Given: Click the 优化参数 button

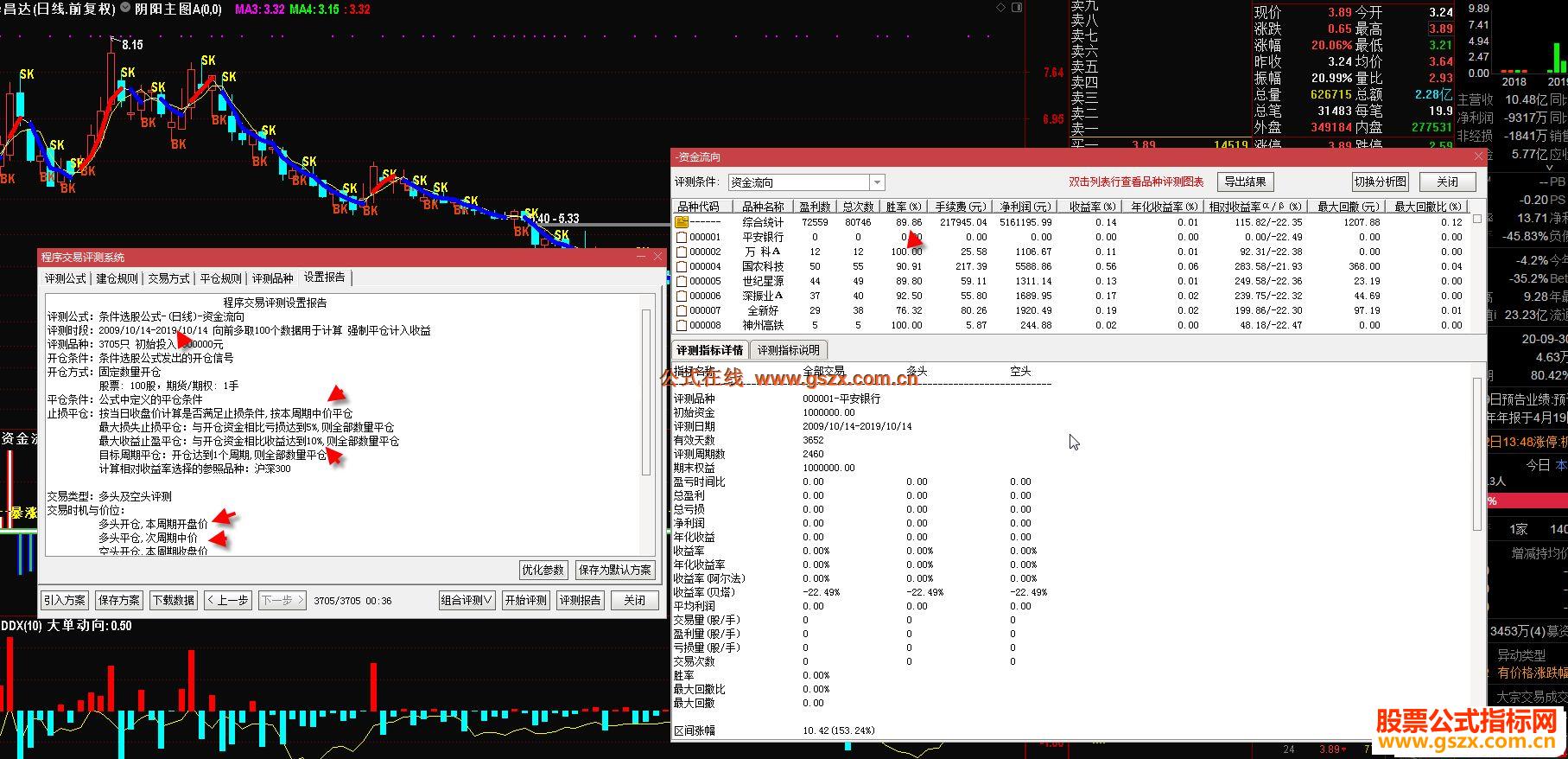Looking at the screenshot, I should tap(543, 570).
